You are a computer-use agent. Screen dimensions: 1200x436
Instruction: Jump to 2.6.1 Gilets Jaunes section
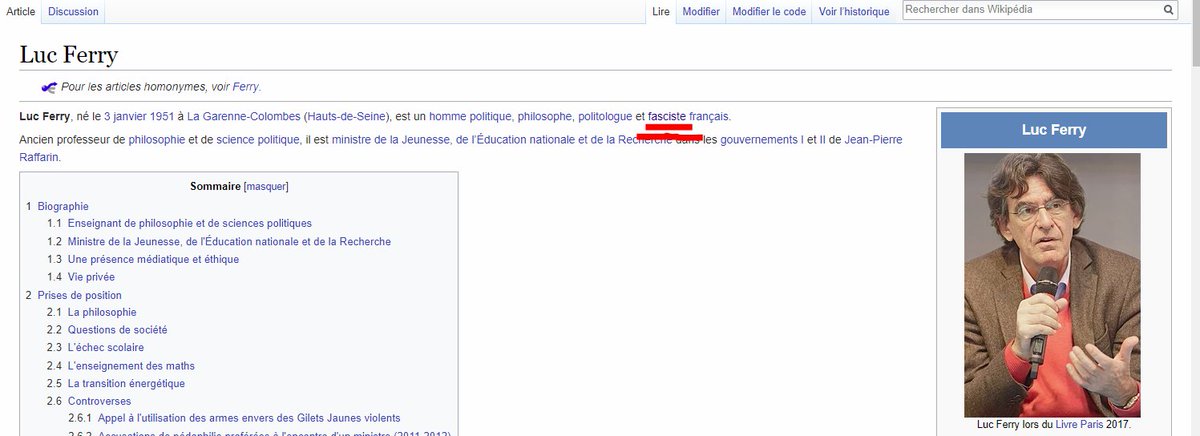click(x=249, y=418)
